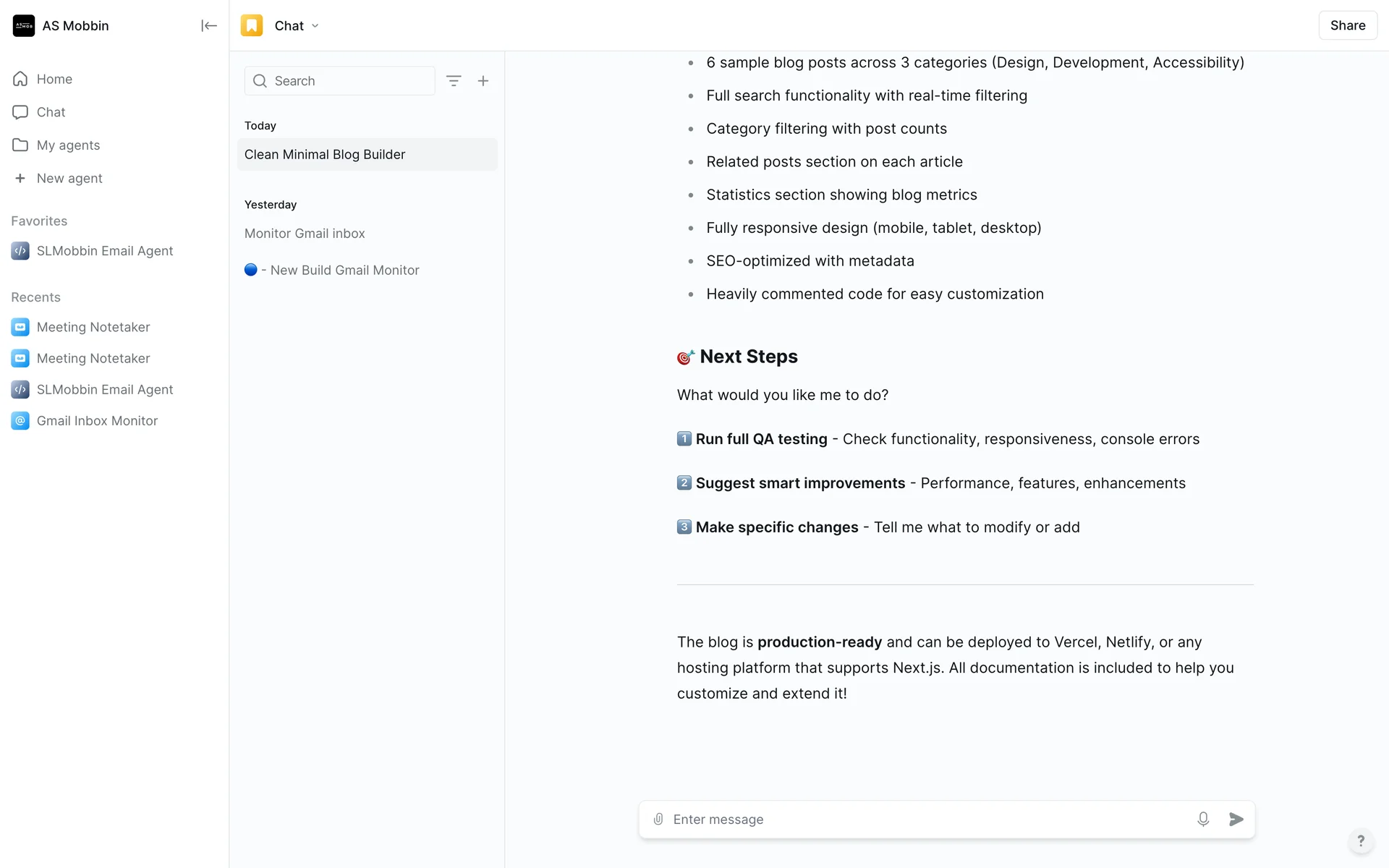
Task: Expand the Chat title dropdown chevron
Action: [x=315, y=26]
